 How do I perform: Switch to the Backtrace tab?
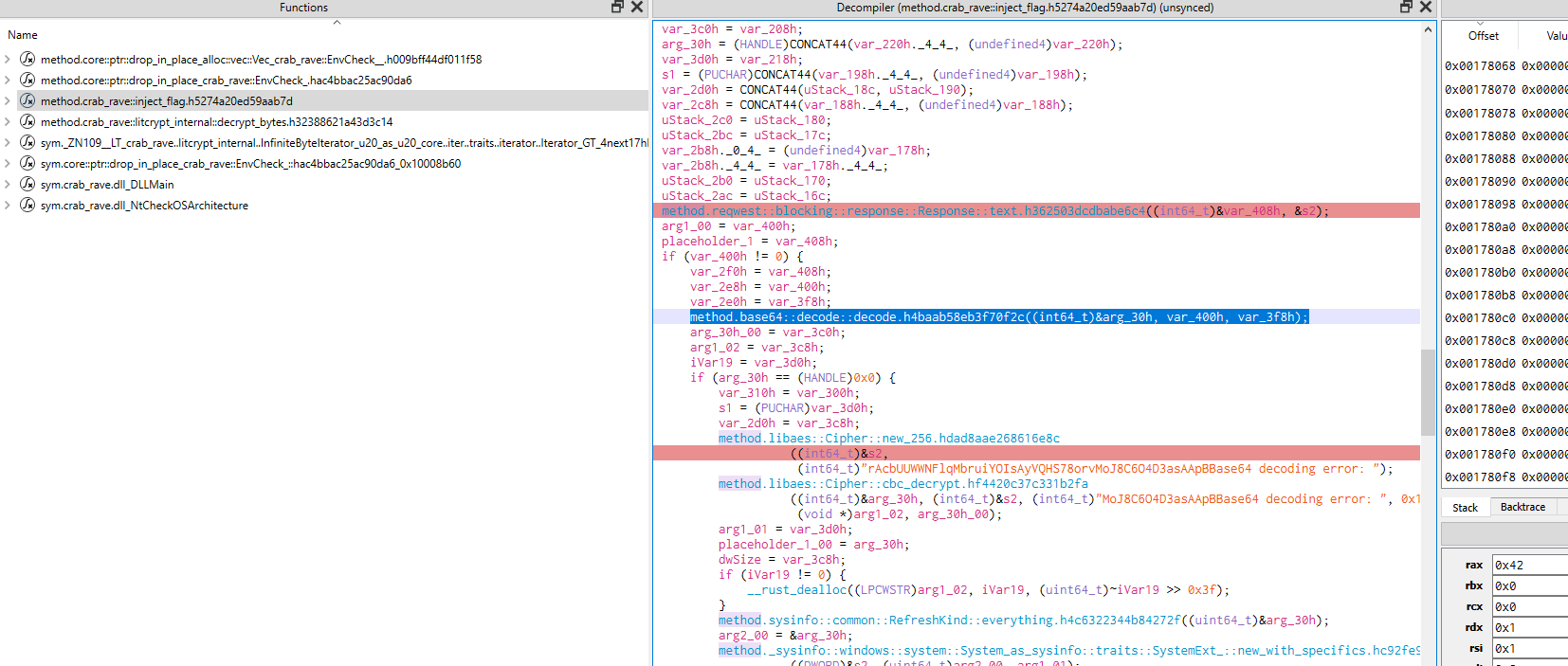click(1522, 507)
